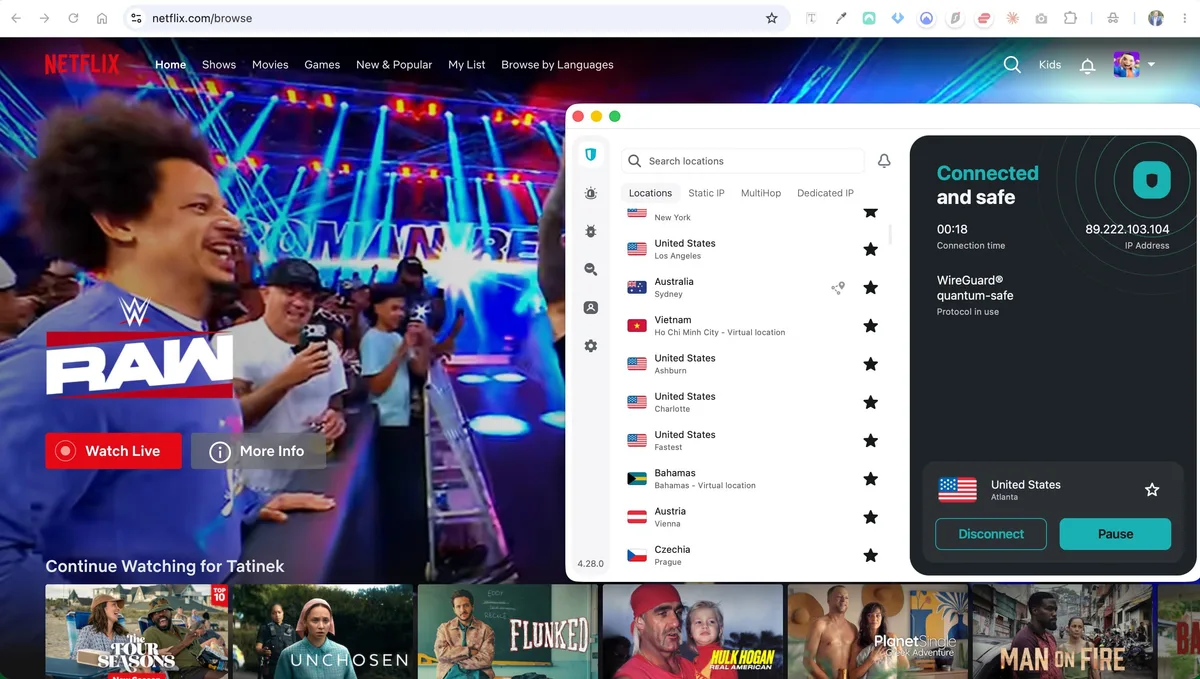The width and height of the screenshot is (1200, 679).
Task: Click the VPN notifications bell icon
Action: pos(884,161)
